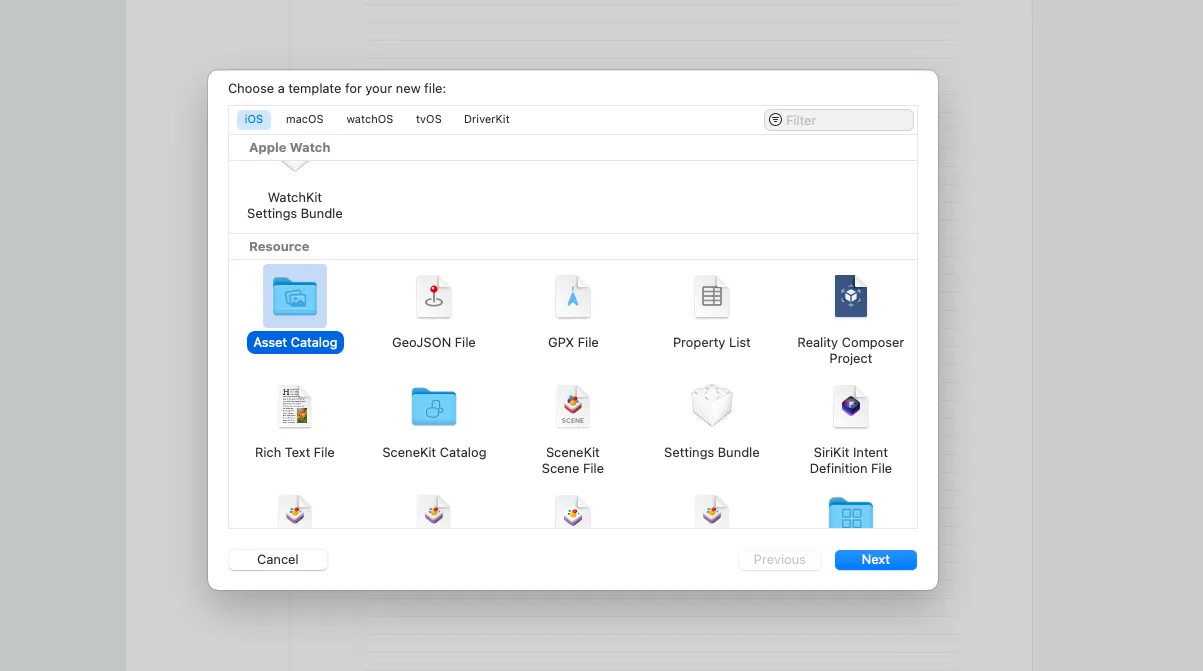The image size is (1203, 671).
Task: Click the filter icon in the search field
Action: [776, 120]
